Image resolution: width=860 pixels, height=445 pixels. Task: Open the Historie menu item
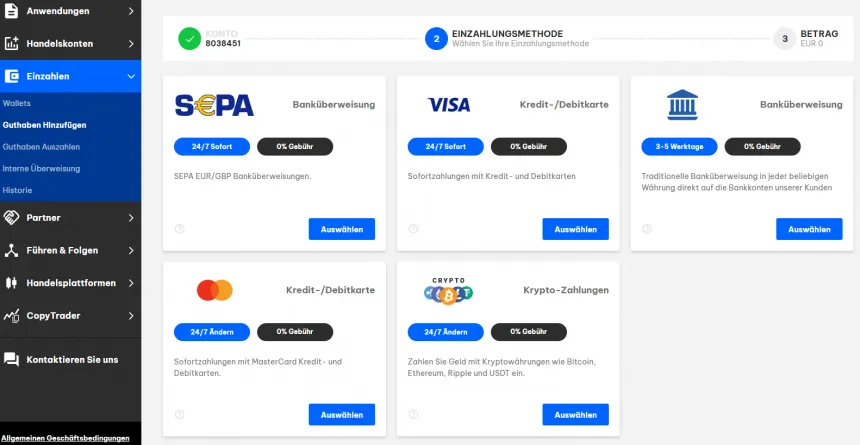tap(18, 190)
